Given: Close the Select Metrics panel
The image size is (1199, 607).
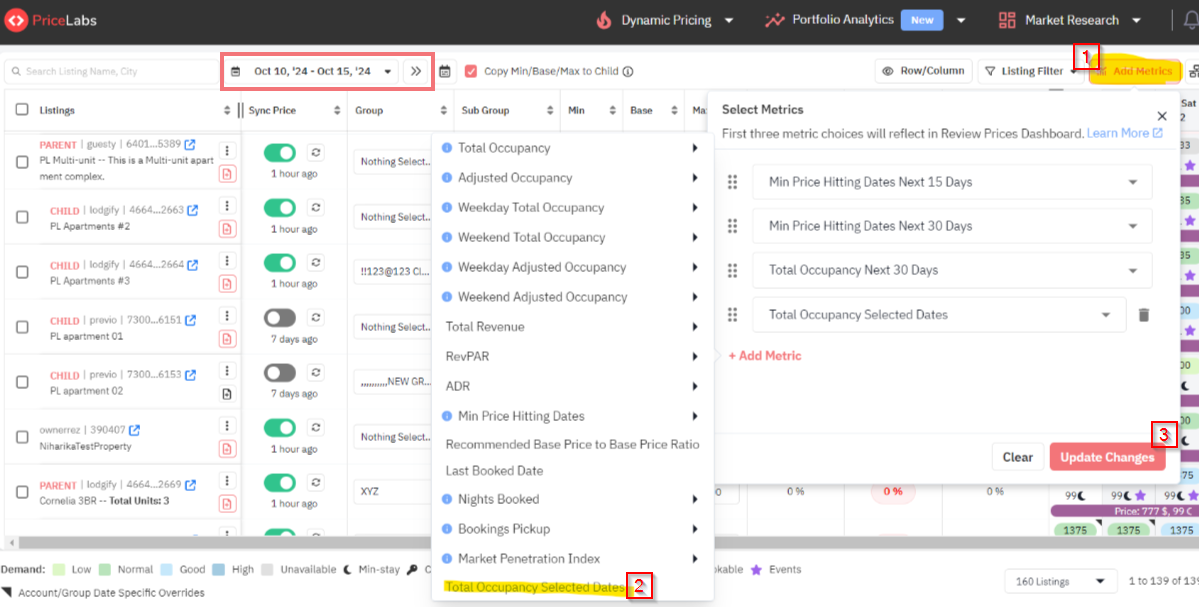Looking at the screenshot, I should pyautogui.click(x=1161, y=116).
